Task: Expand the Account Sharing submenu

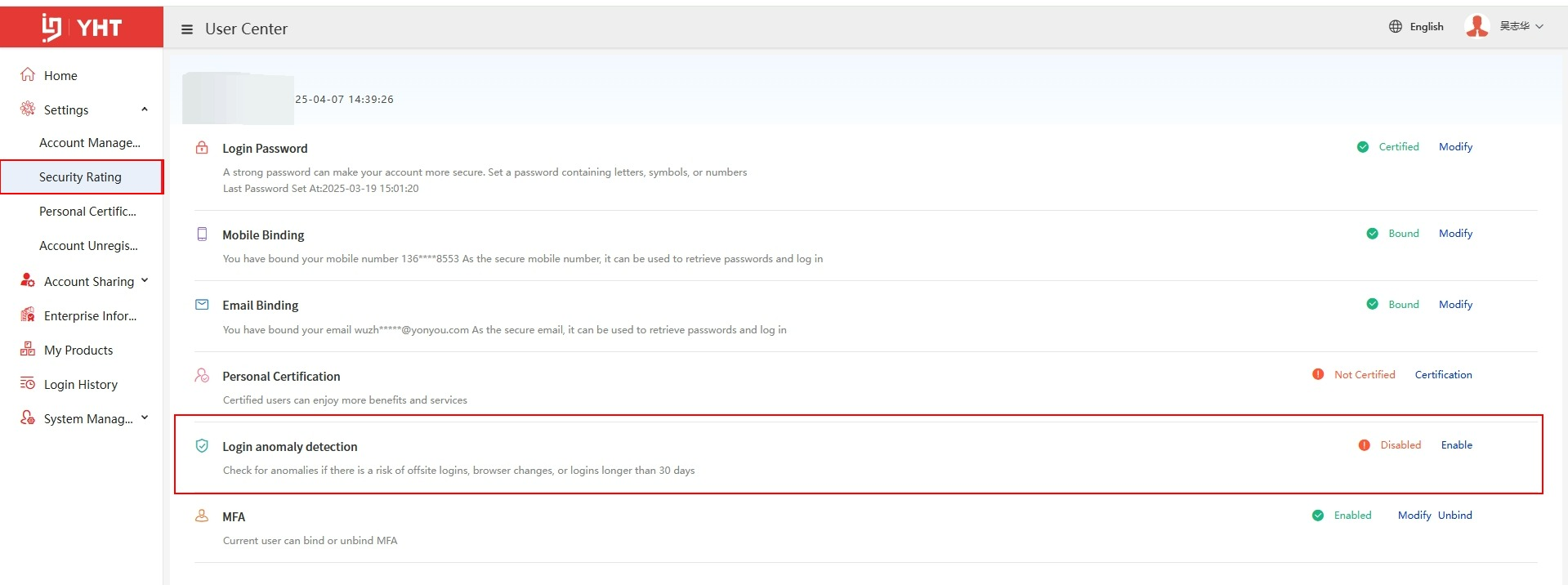Action: pos(145,281)
